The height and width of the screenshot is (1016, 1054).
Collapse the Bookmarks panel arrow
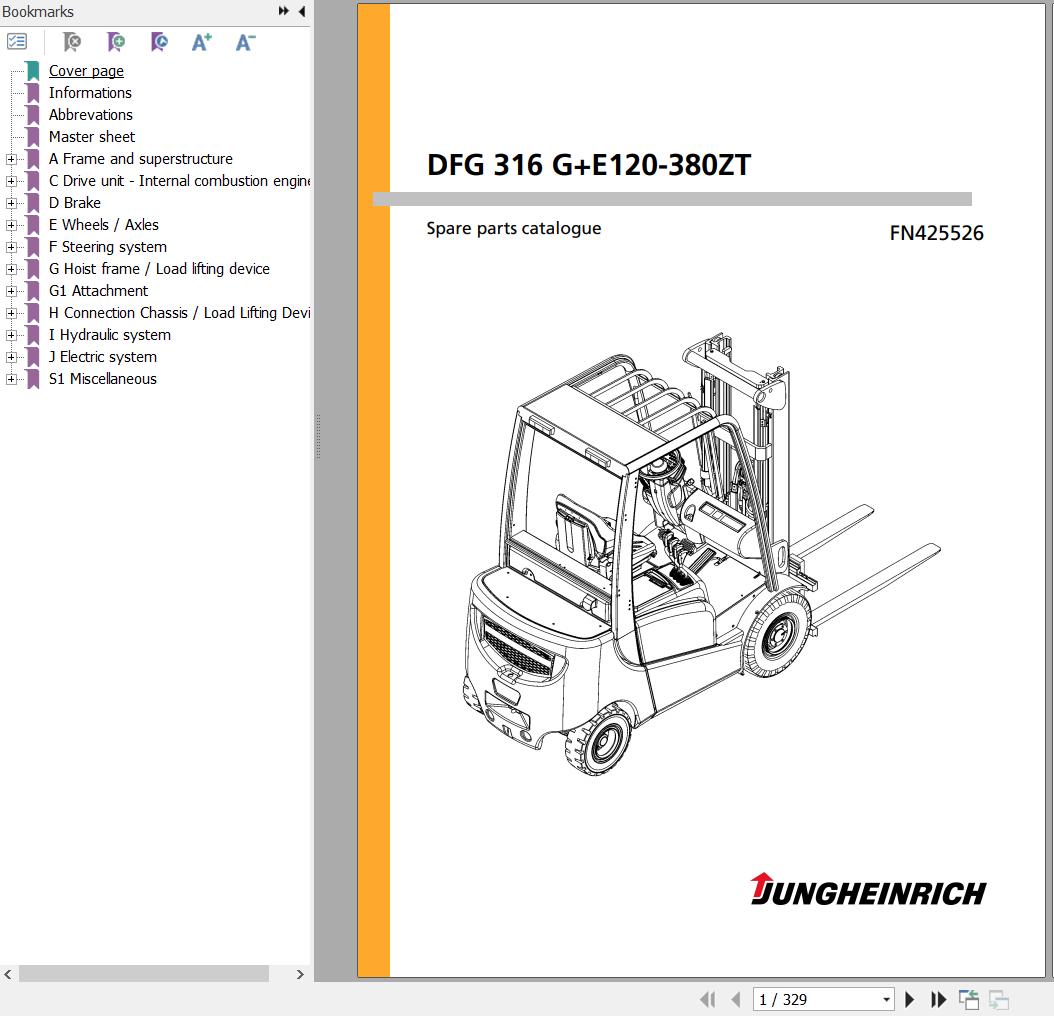click(302, 11)
